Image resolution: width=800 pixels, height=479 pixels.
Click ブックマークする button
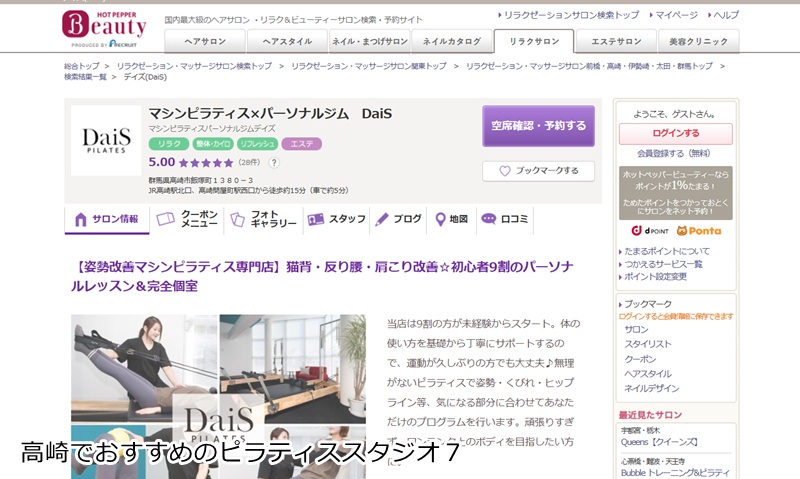tap(538, 171)
